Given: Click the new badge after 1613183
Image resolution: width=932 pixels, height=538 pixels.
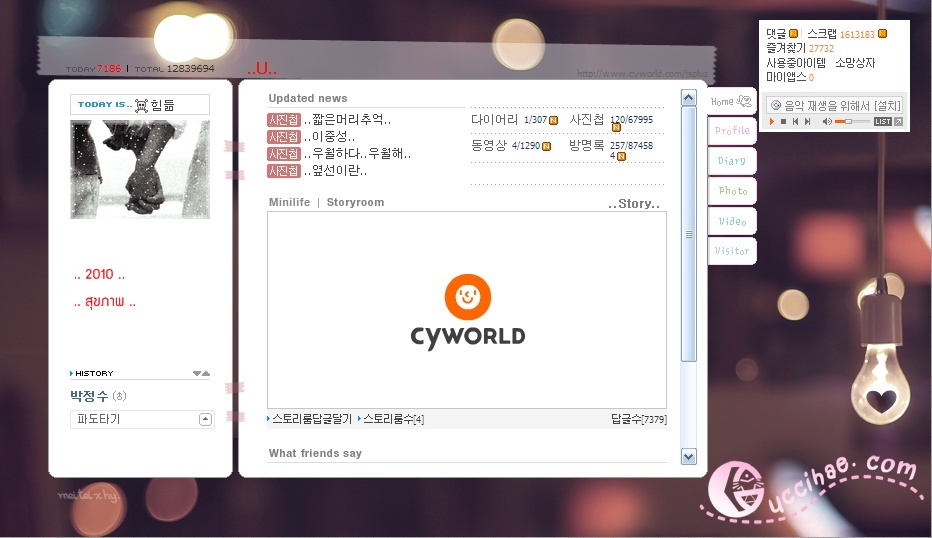Looking at the screenshot, I should (883, 34).
